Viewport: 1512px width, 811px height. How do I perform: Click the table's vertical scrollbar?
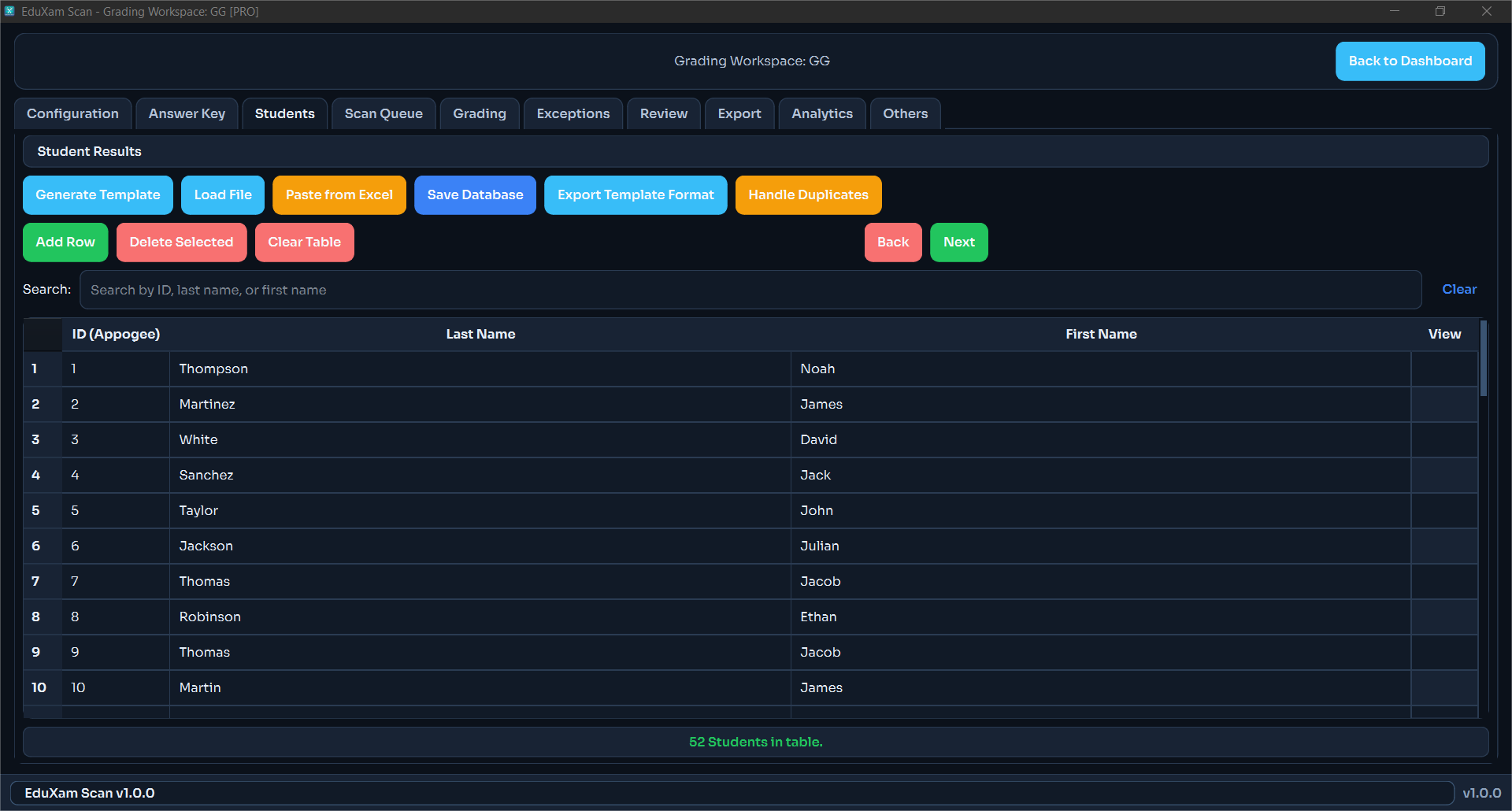click(x=1483, y=359)
